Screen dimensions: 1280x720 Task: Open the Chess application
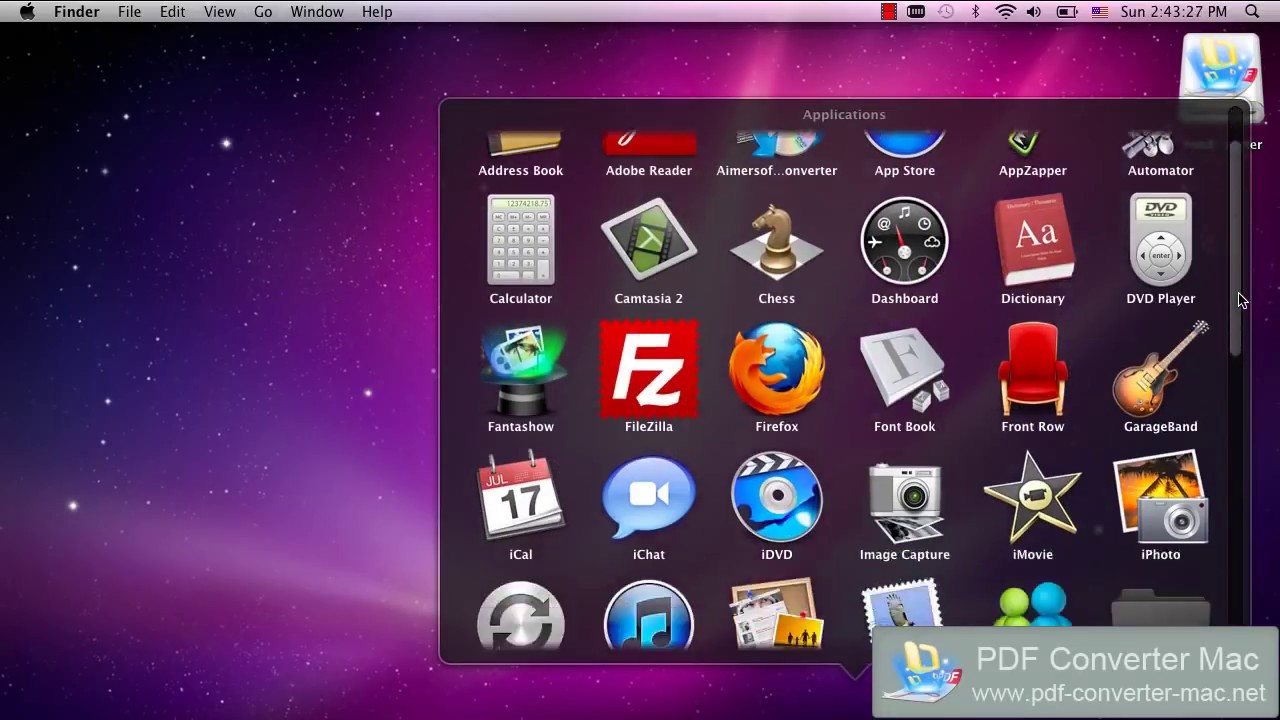[x=777, y=241]
